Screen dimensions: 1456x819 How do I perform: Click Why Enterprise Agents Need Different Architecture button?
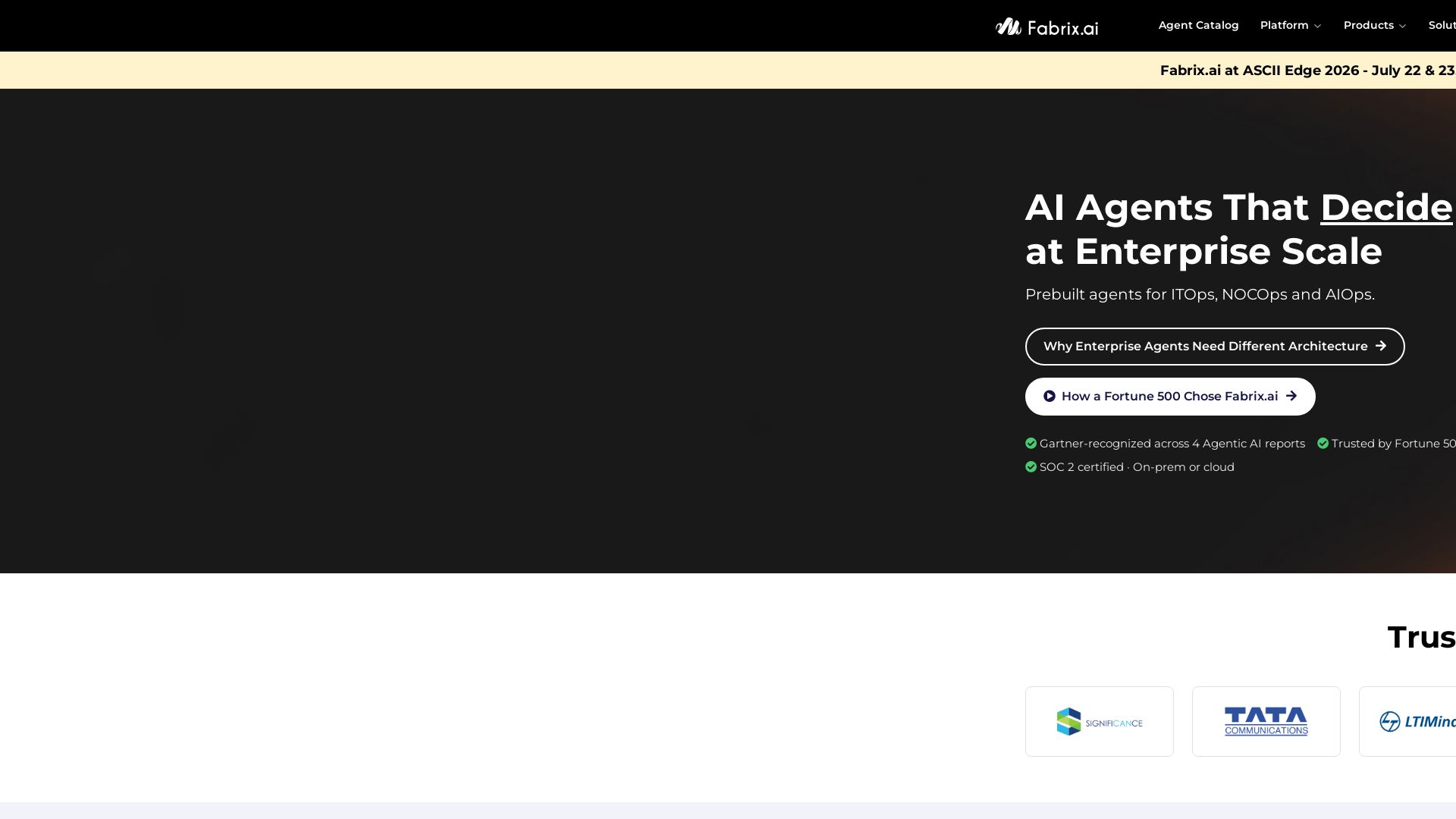pos(1215,347)
